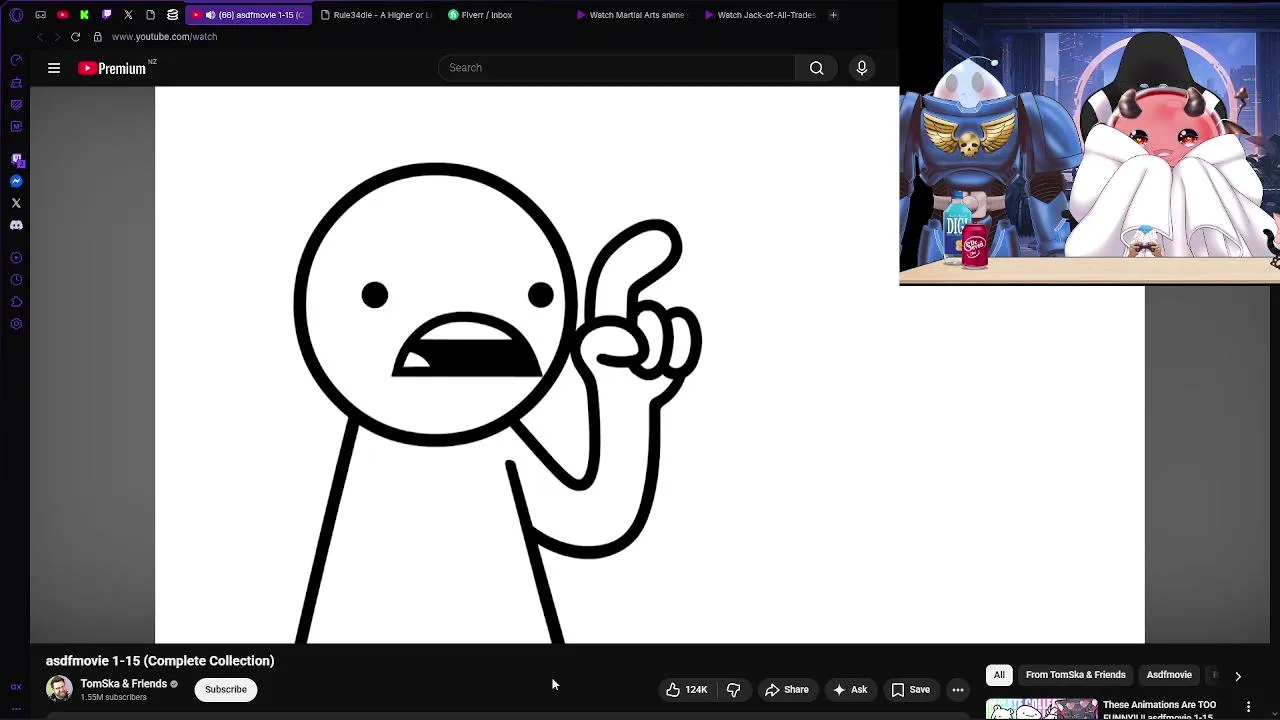The height and width of the screenshot is (720, 1280).
Task: Share the asdfmovie video
Action: point(787,689)
